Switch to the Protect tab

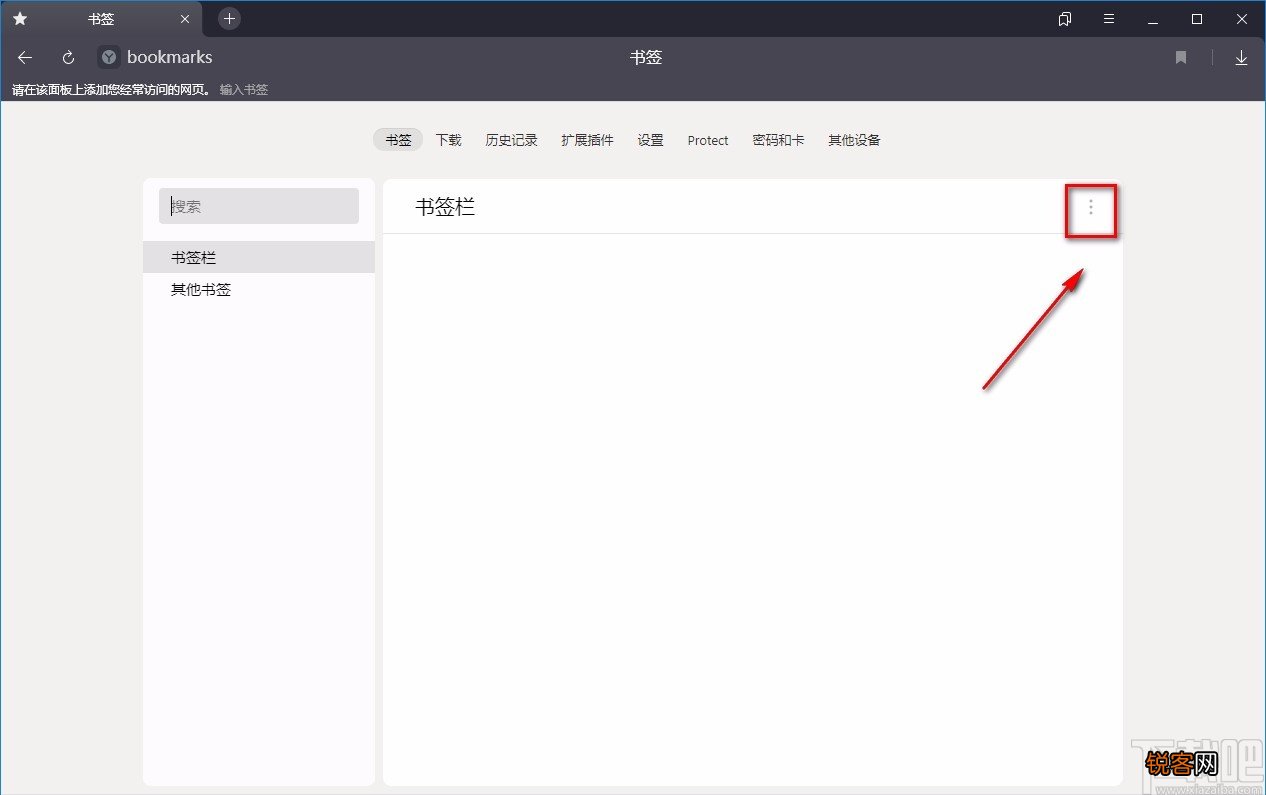click(708, 140)
